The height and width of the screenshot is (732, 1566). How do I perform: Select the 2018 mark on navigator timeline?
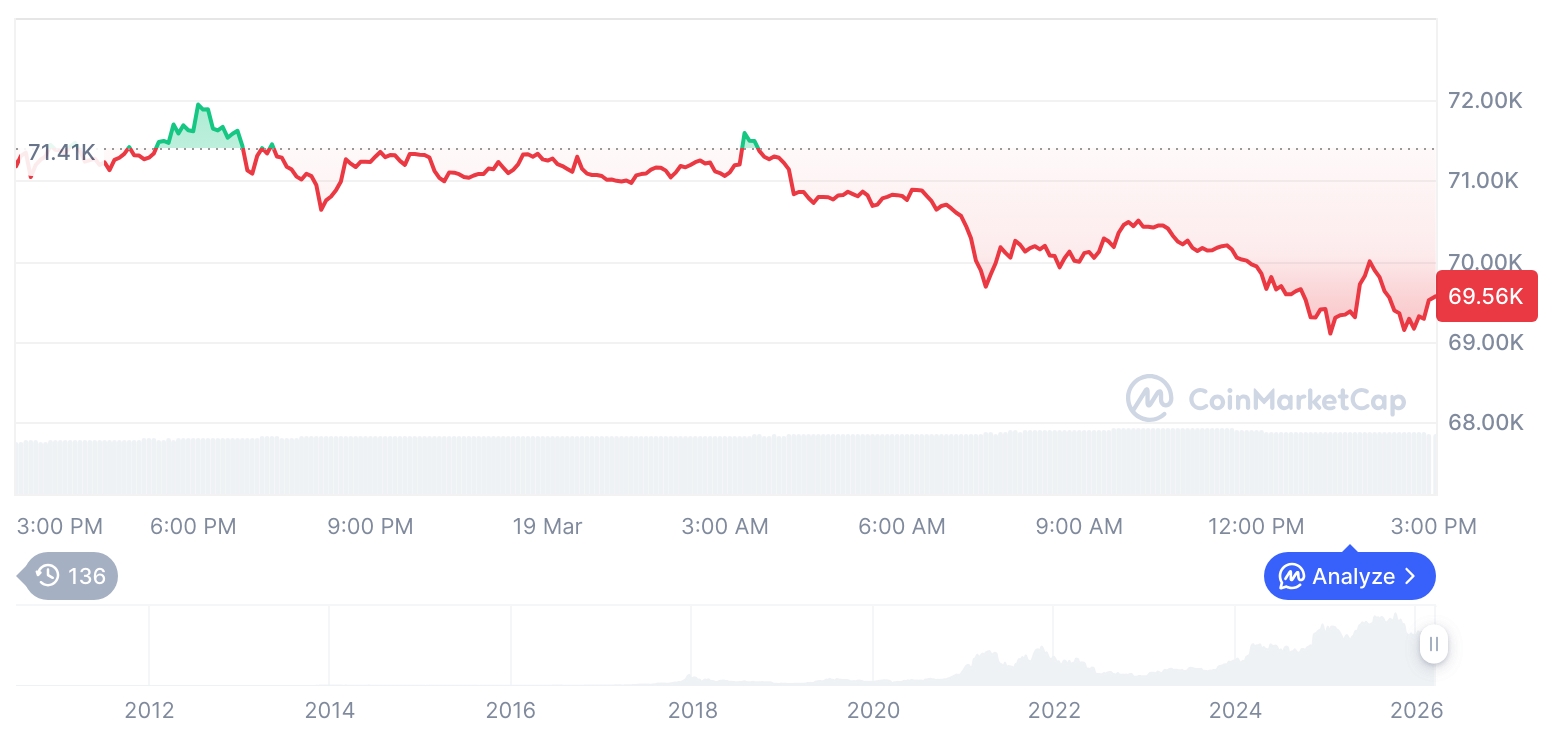click(693, 711)
